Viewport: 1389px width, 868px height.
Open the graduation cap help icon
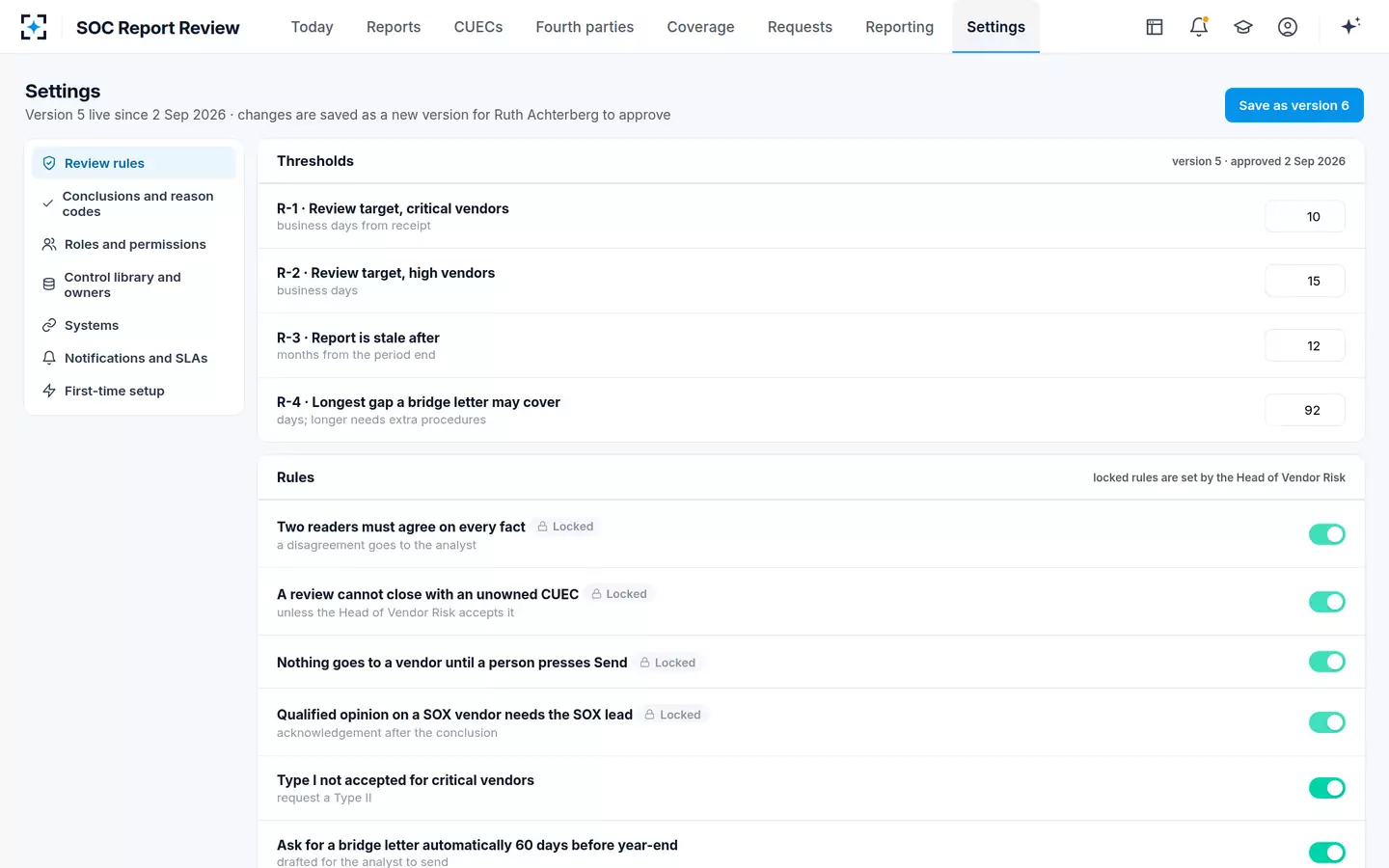1243,27
